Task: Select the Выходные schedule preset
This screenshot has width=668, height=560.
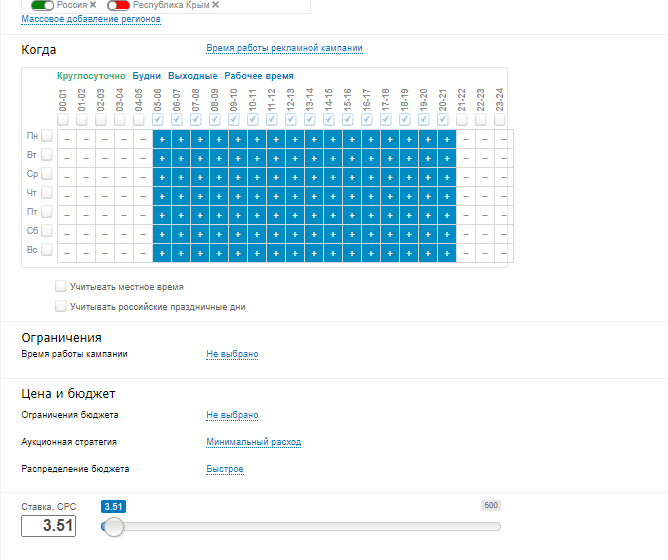Action: pyautogui.click(x=193, y=76)
